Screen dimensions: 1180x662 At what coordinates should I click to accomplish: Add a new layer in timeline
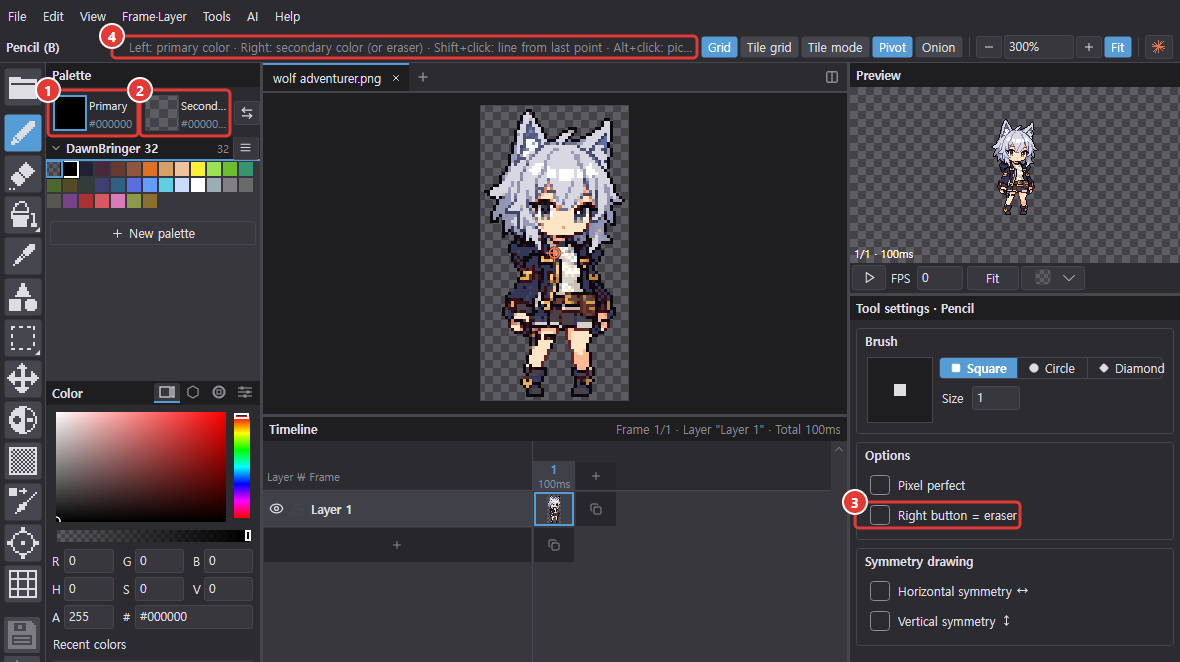pyautogui.click(x=397, y=545)
